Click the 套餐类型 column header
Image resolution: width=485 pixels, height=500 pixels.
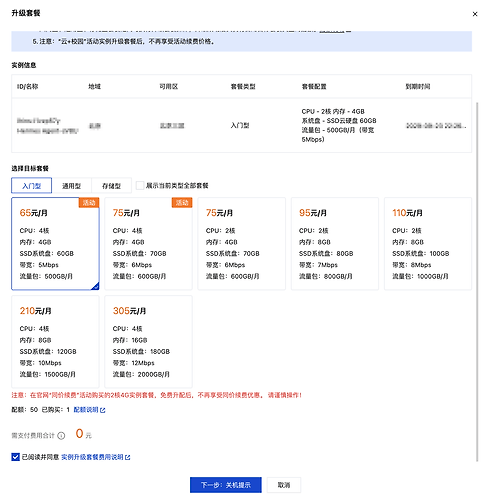[243, 87]
